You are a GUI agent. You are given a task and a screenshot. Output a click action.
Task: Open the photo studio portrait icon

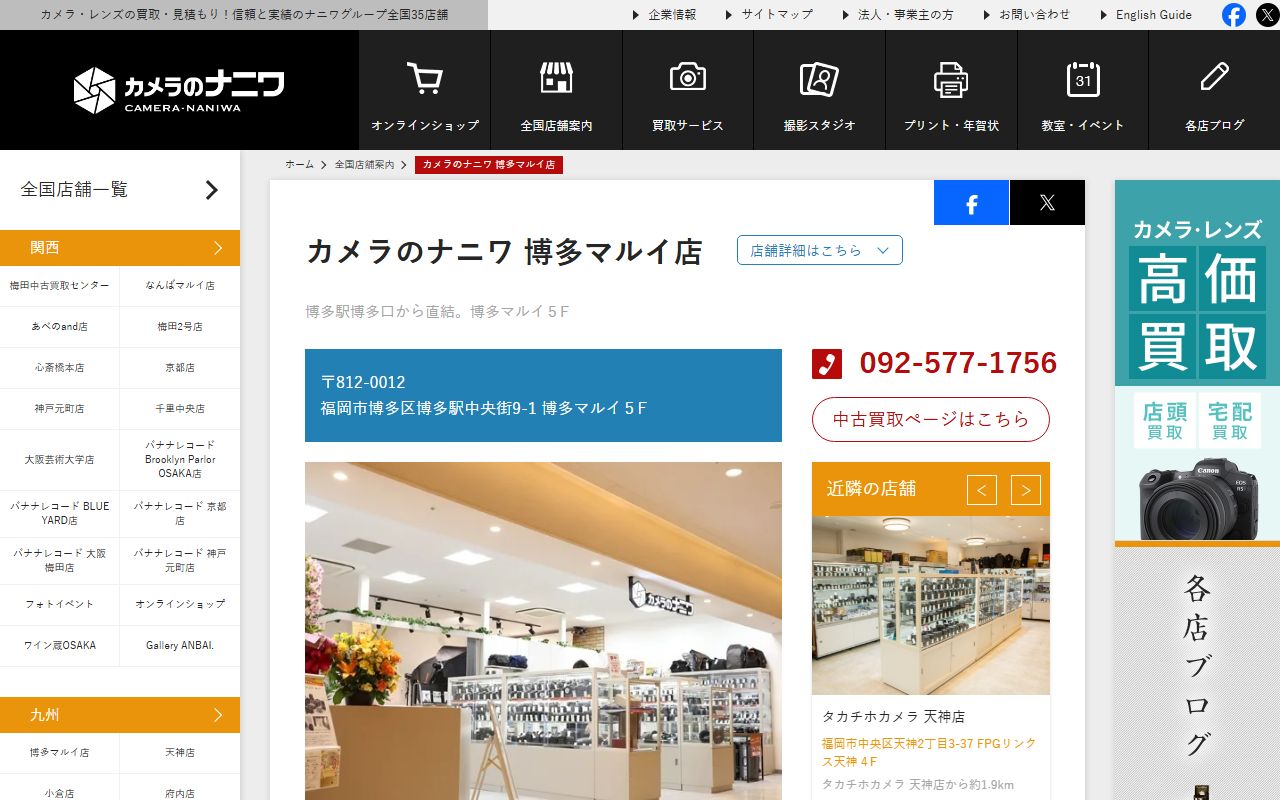coord(819,78)
